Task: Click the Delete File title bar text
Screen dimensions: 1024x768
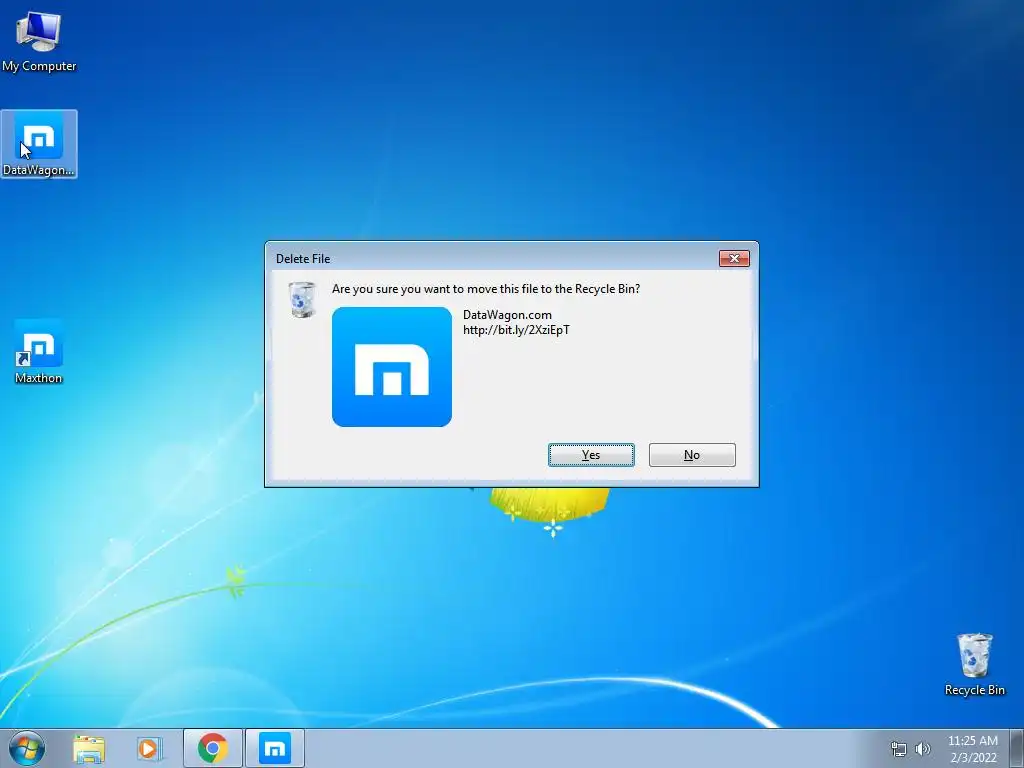Action: pos(303,259)
